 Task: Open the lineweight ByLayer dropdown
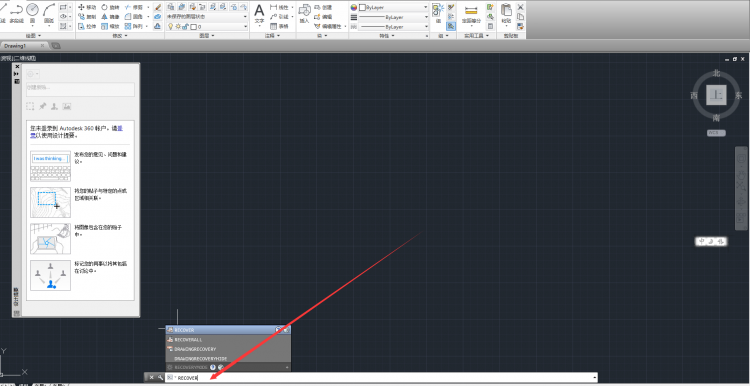click(x=393, y=17)
